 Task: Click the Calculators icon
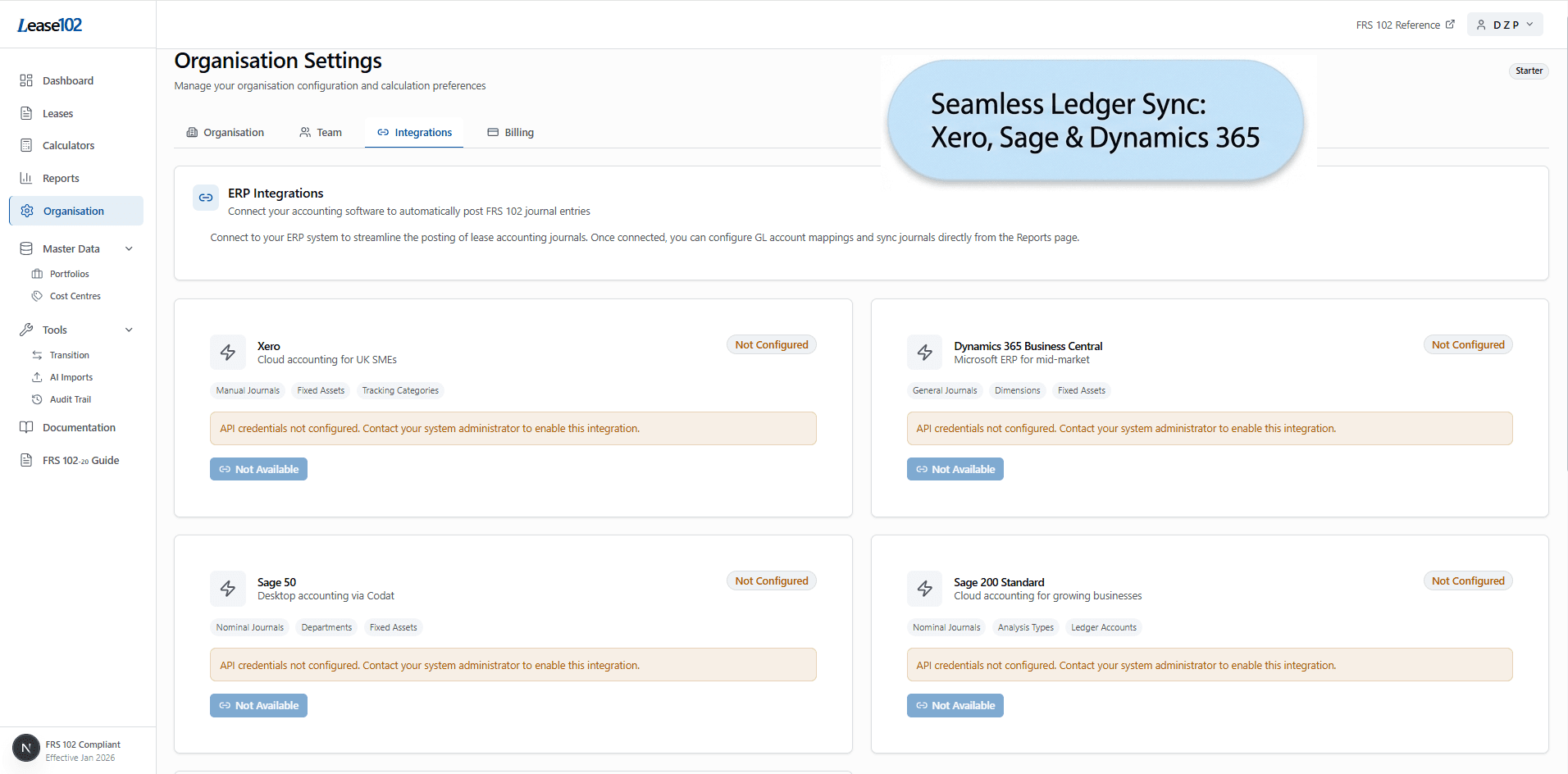pyautogui.click(x=26, y=145)
